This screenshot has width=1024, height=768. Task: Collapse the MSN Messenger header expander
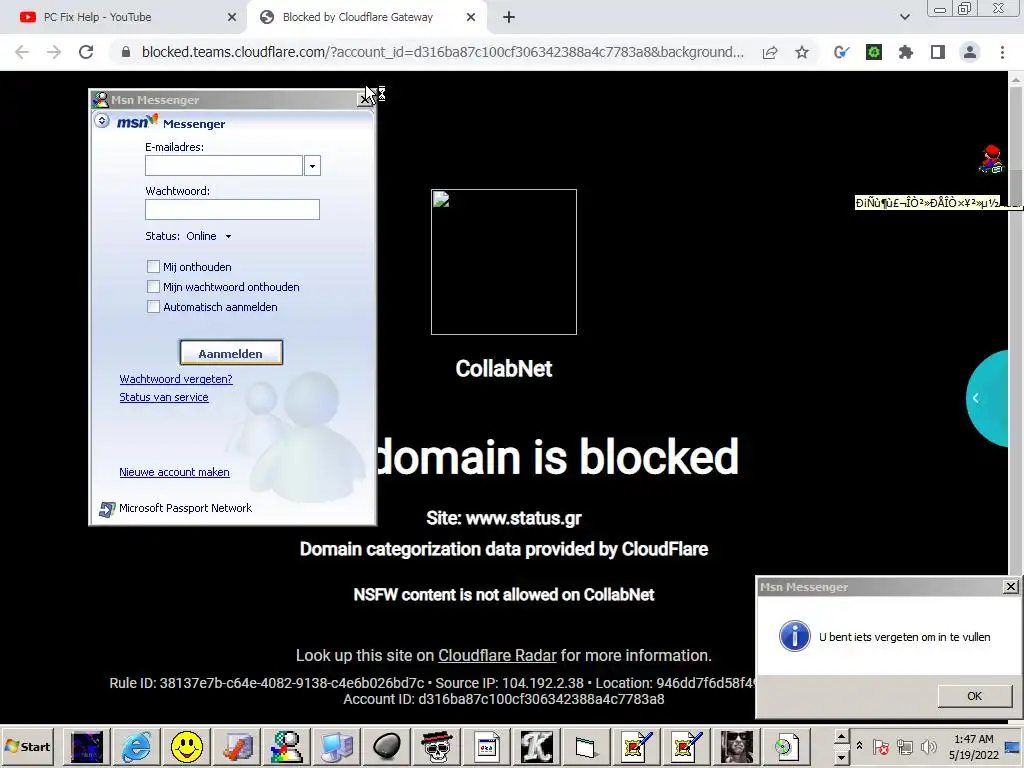point(102,121)
